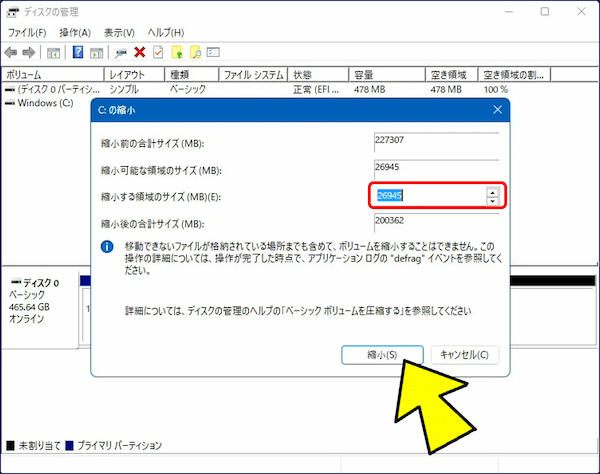Sort by the レイアウト column header
The width and height of the screenshot is (600, 474).
point(134,75)
